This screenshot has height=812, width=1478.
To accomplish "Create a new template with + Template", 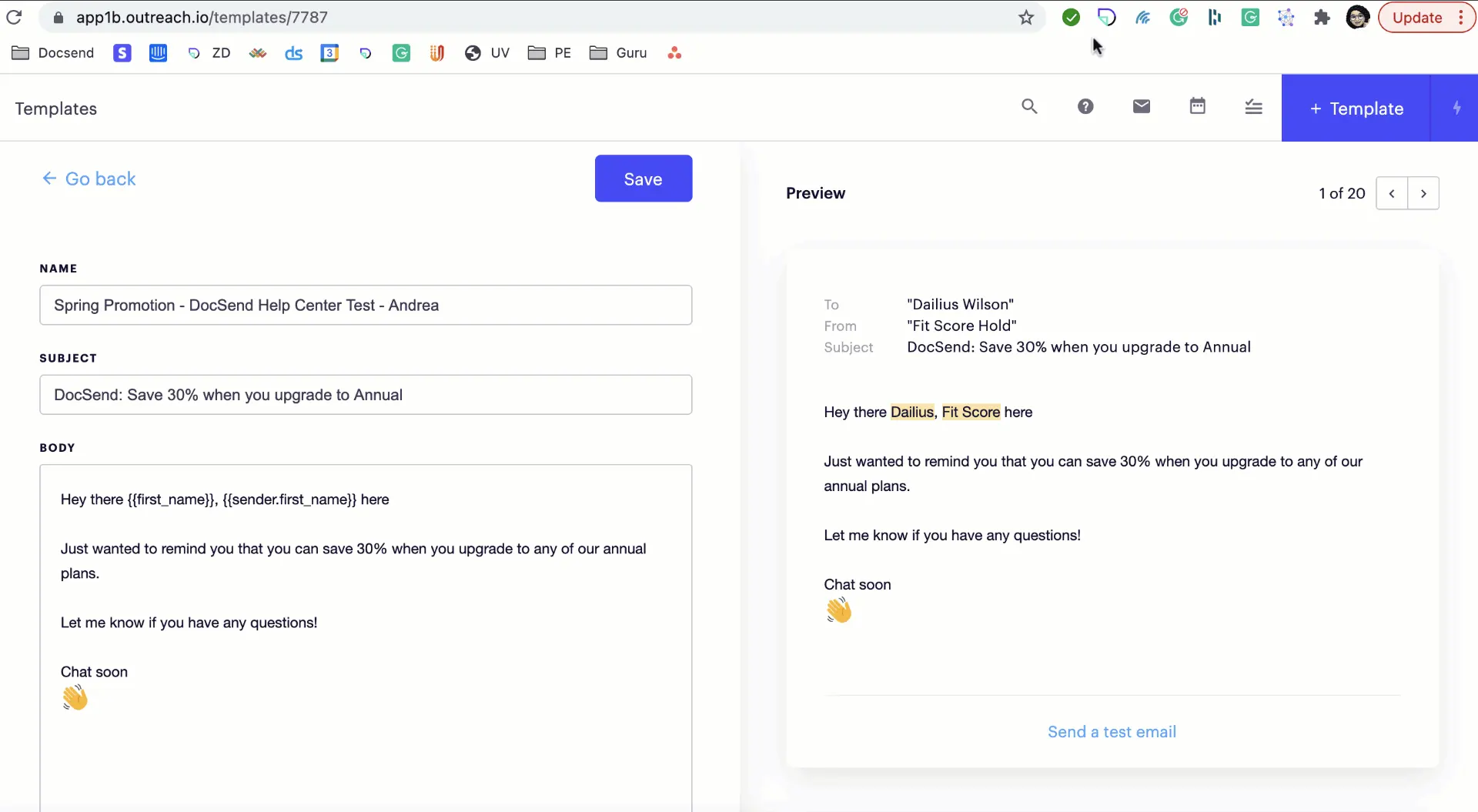I will 1356,108.
